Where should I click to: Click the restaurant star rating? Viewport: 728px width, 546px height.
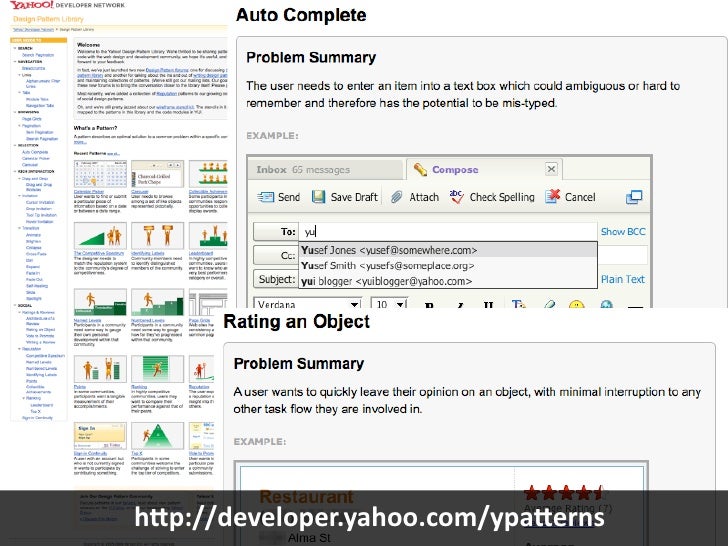(x=563, y=493)
